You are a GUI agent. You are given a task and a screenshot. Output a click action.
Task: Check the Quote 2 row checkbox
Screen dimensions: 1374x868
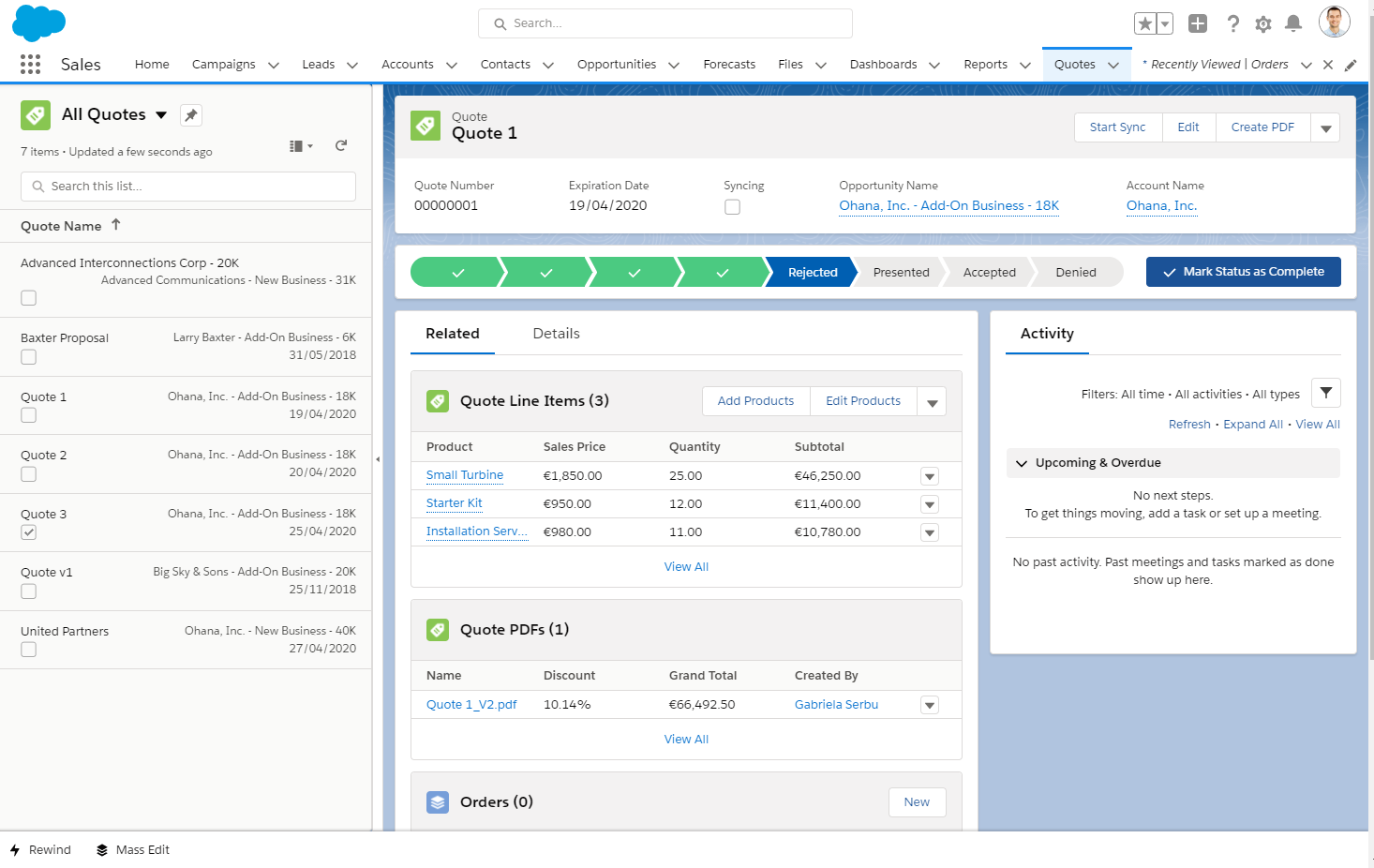tap(29, 474)
